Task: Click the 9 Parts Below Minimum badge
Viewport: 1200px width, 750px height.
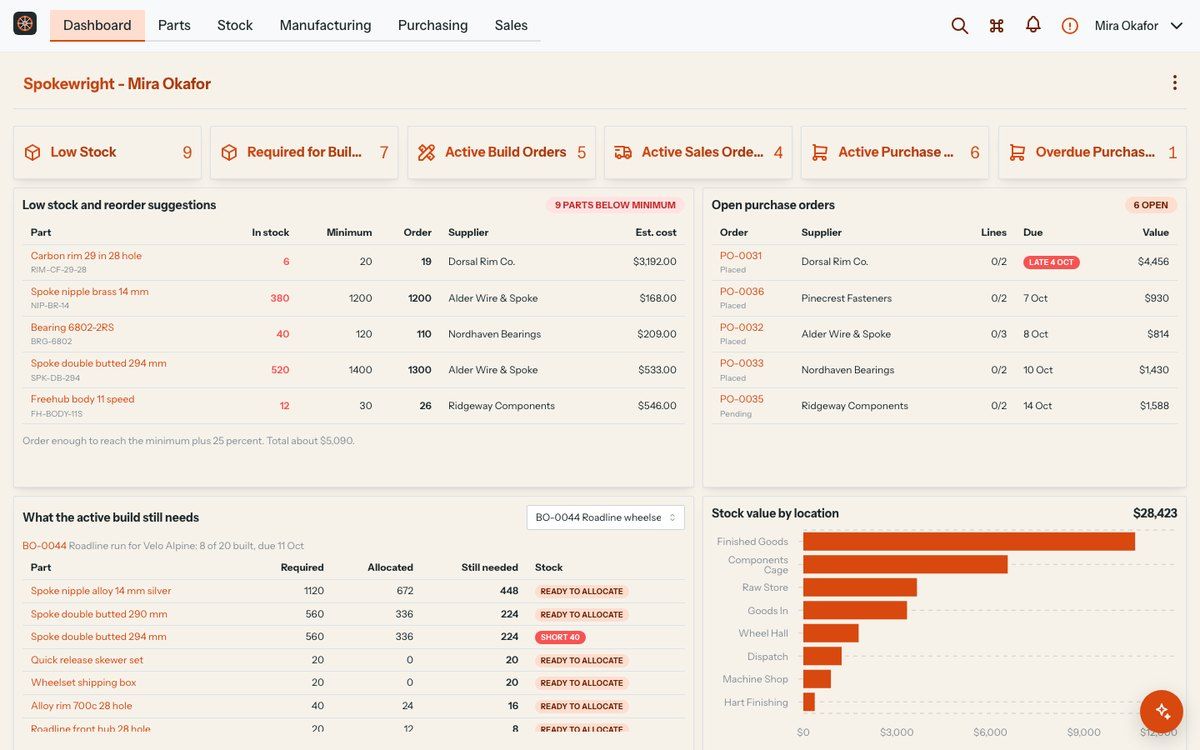Action: tap(615, 205)
